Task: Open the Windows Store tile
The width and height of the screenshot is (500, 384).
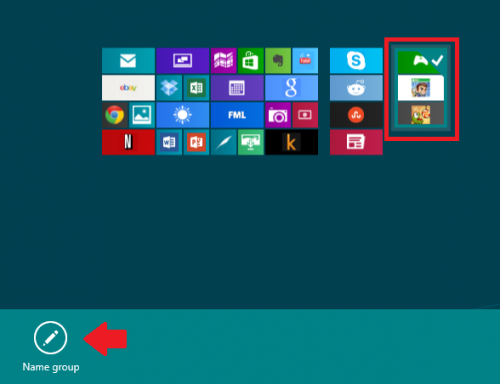Action: click(x=251, y=60)
